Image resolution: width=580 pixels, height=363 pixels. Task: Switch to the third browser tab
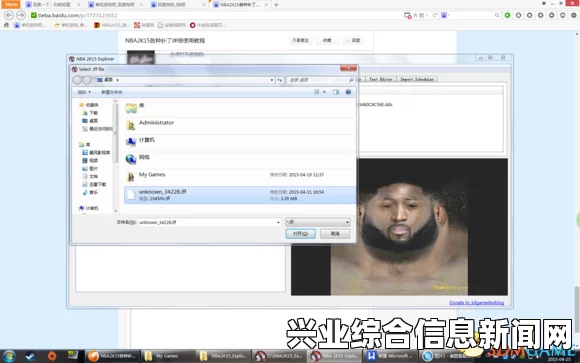[178, 5]
